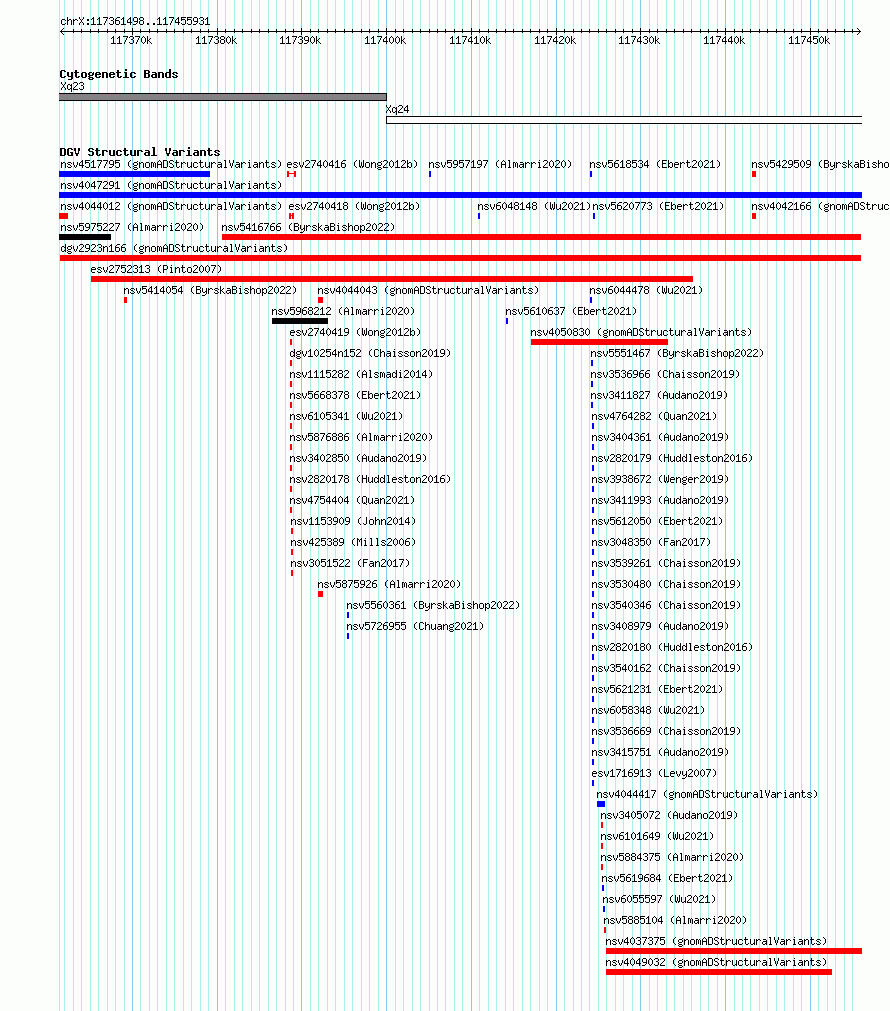890x1011 pixels.
Task: Select nsv2820179 (Huddleston2016) label
Action: [672, 458]
